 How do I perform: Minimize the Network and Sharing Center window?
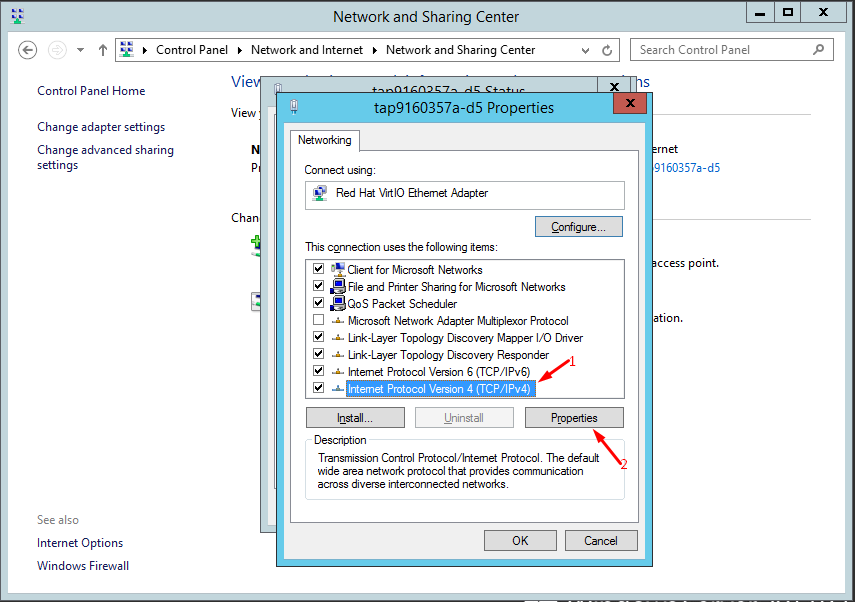[760, 13]
